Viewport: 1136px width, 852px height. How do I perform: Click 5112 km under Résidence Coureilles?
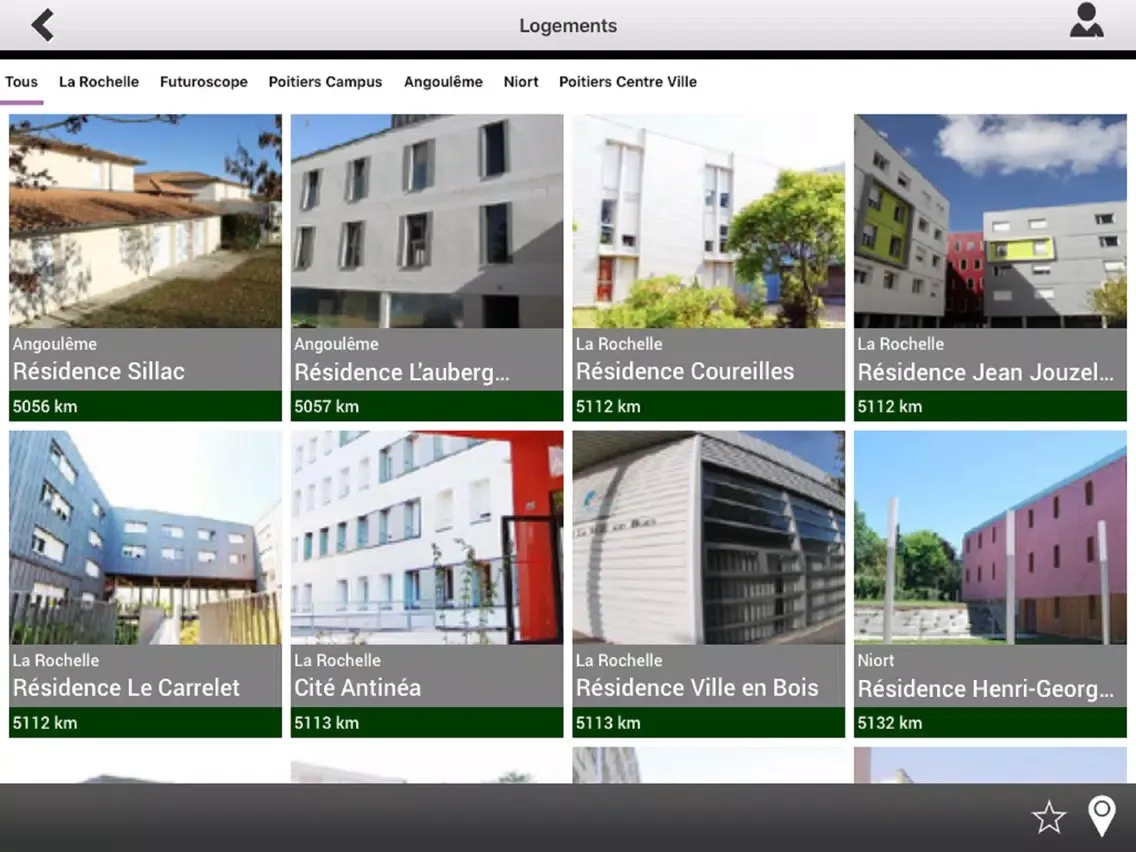(609, 406)
